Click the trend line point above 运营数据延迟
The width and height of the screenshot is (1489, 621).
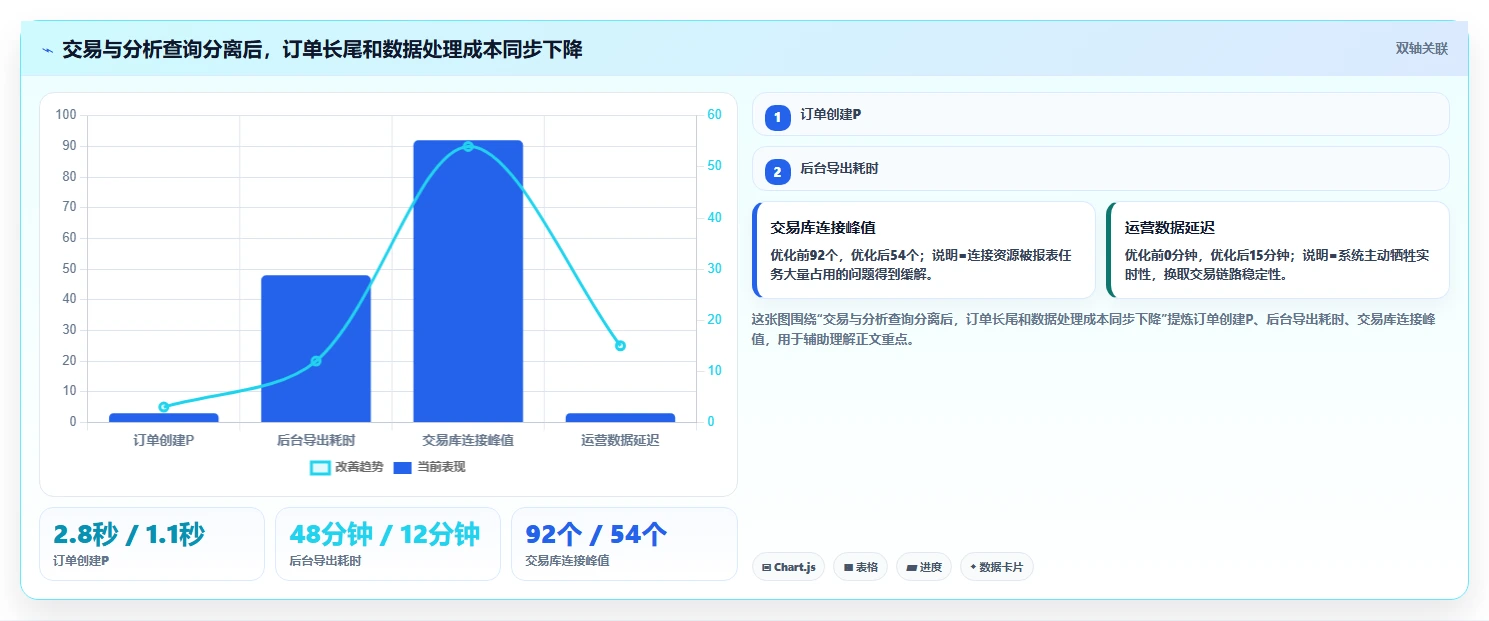[x=620, y=345]
